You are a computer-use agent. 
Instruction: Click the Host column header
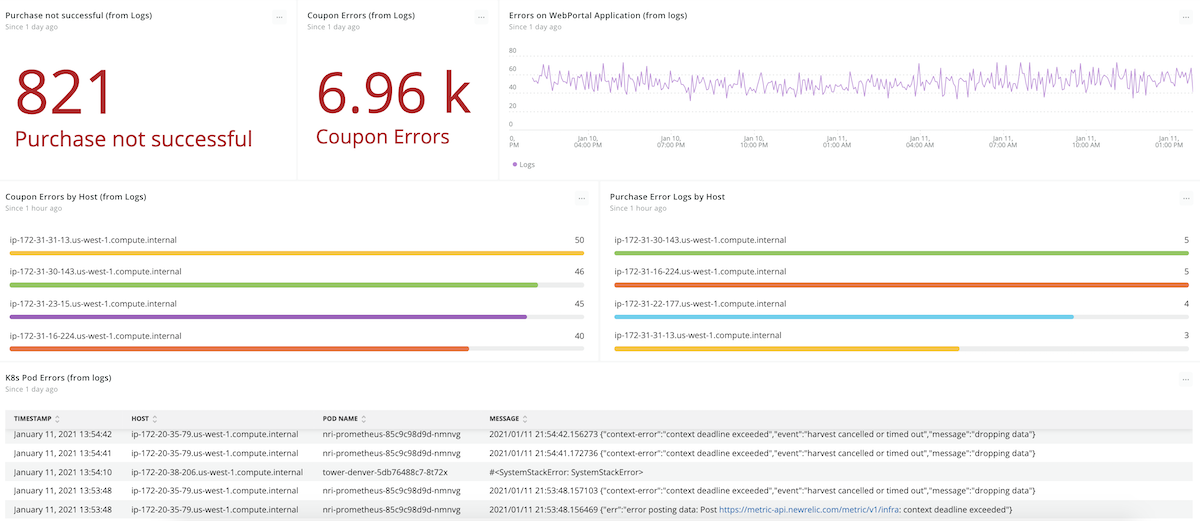(x=139, y=418)
